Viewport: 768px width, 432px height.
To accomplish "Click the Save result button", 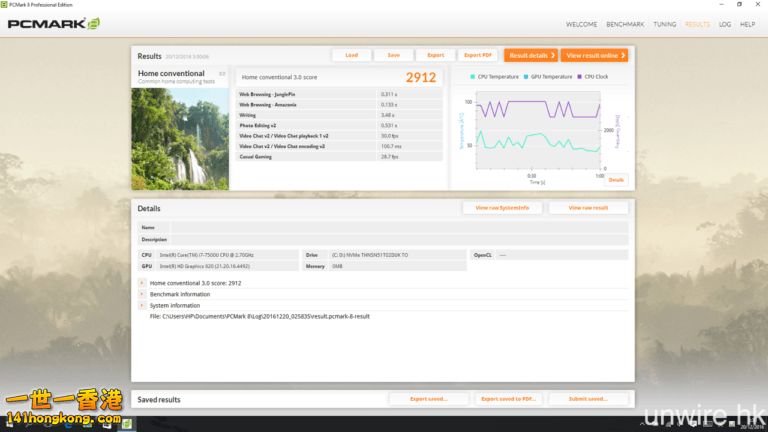I will pos(393,55).
